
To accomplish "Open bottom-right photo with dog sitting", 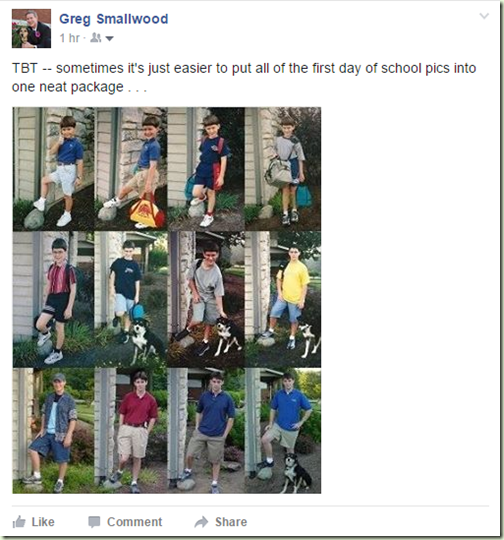I will tap(283, 430).
